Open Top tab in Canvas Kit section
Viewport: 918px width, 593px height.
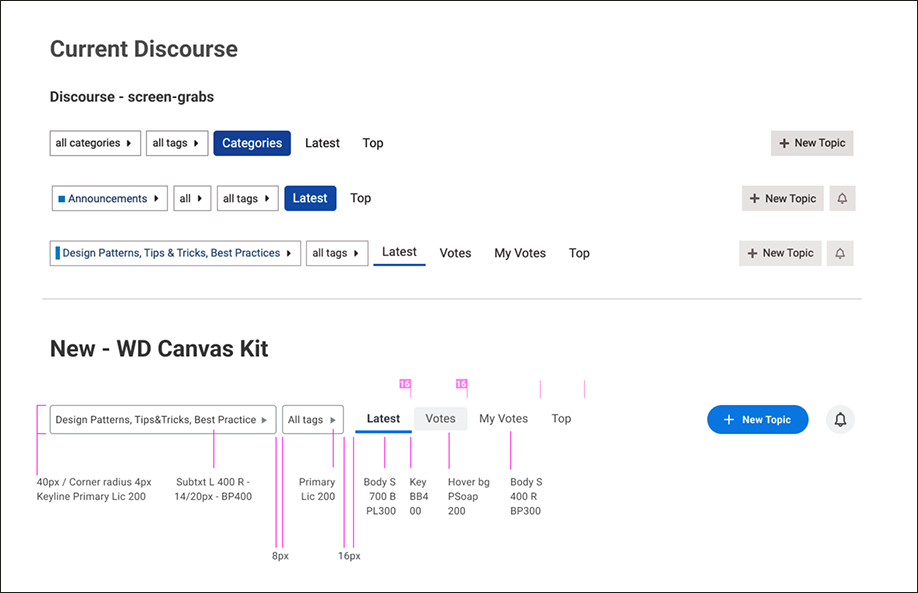(561, 419)
